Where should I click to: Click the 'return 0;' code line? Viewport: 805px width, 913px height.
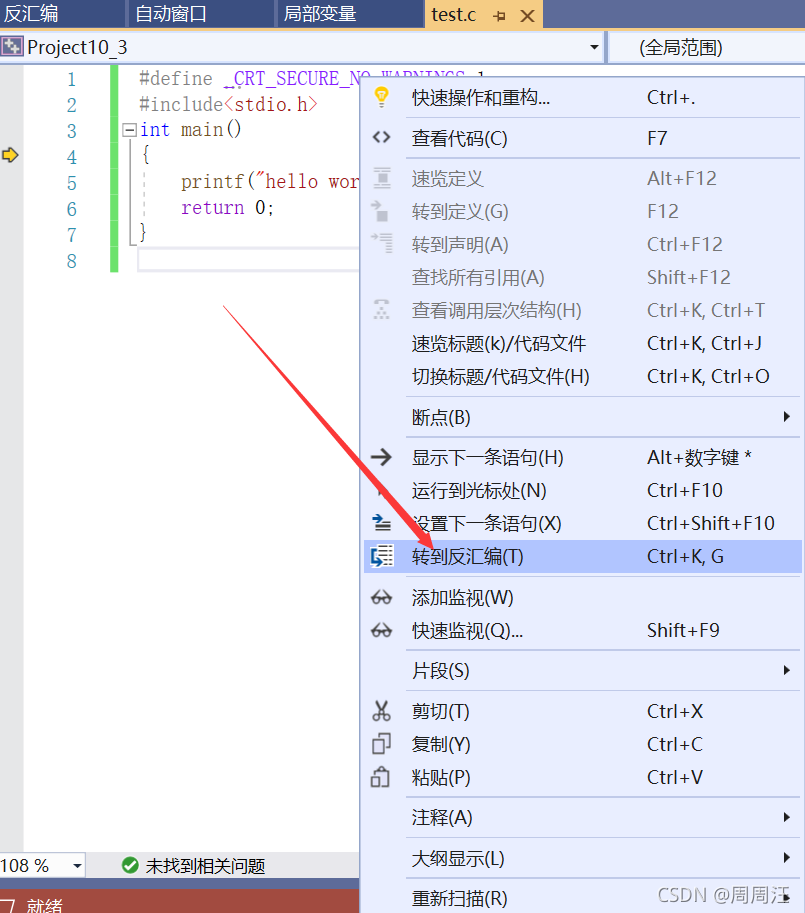pyautogui.click(x=227, y=207)
